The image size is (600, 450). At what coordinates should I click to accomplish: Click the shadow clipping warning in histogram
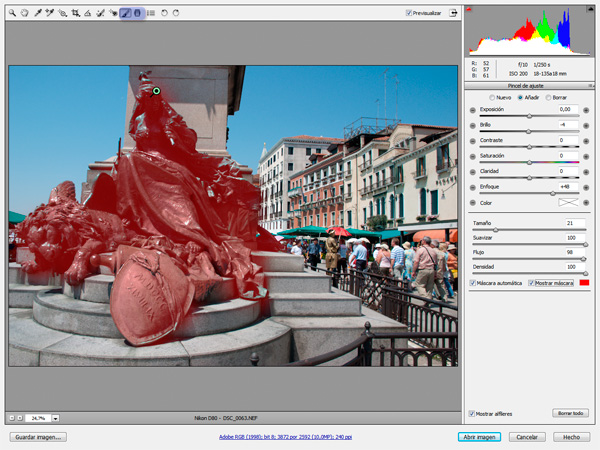(469, 9)
